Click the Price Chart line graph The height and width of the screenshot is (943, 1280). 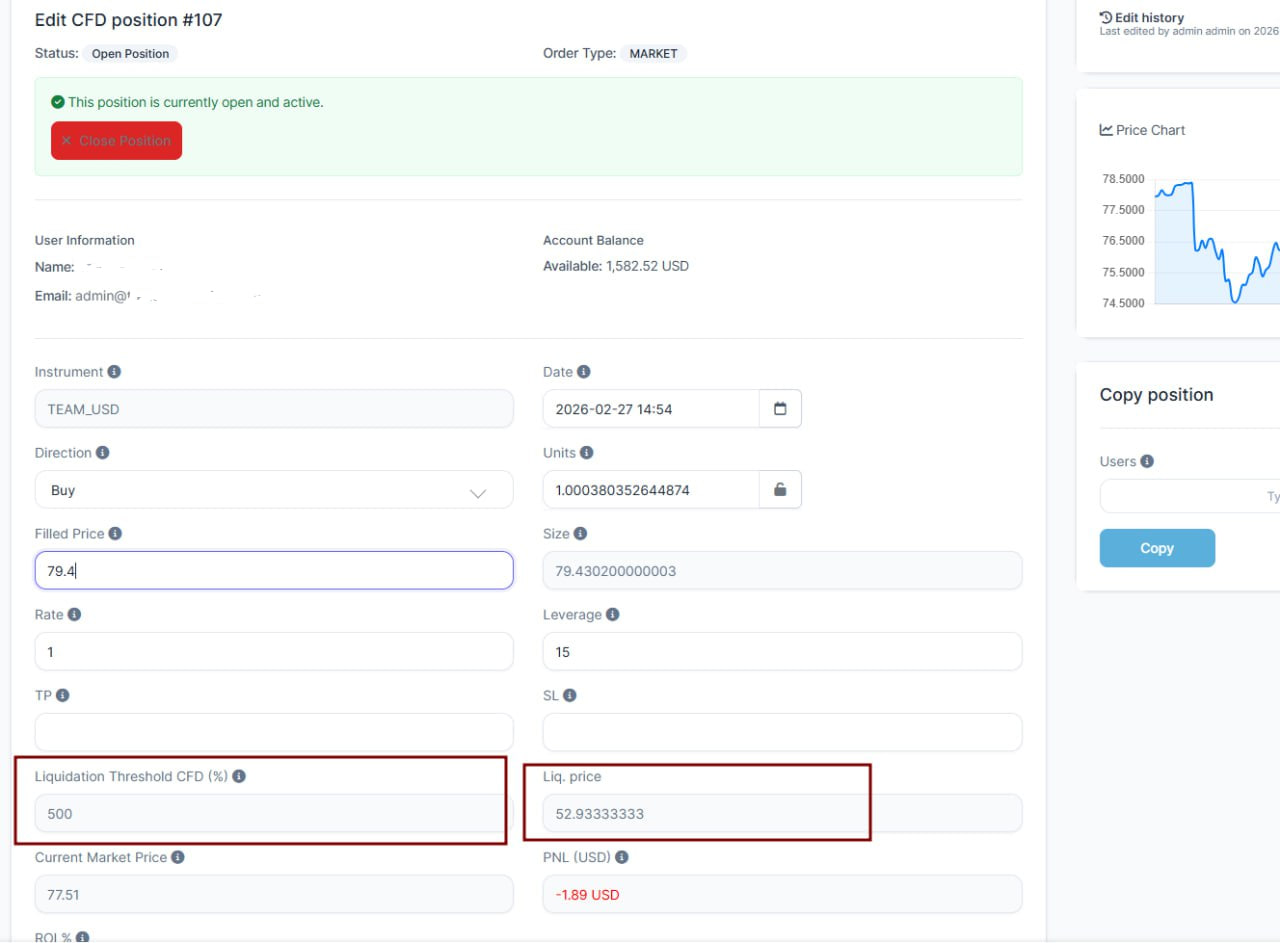[x=1216, y=245]
